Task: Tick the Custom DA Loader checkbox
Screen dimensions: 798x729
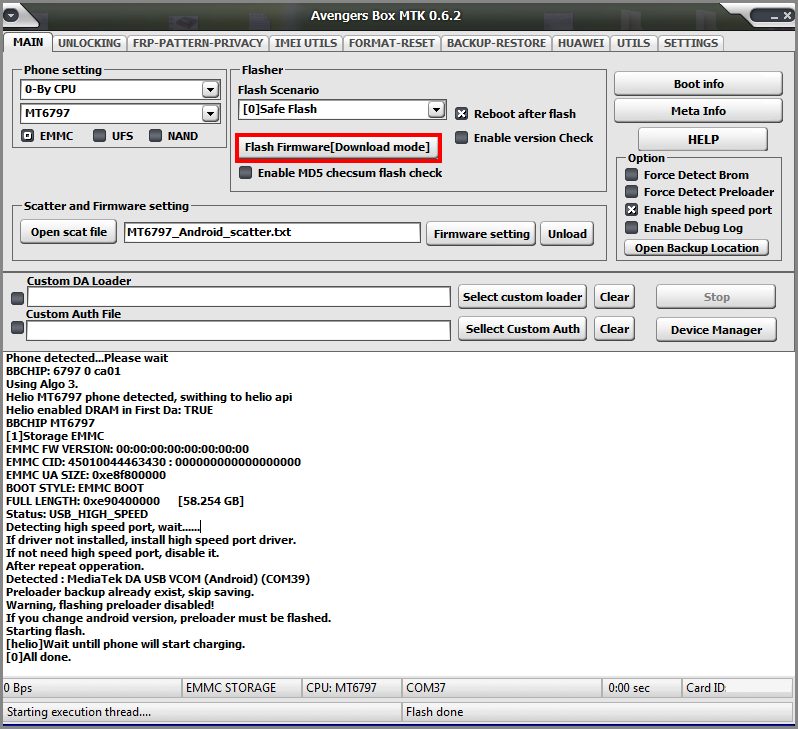Action: [17, 298]
